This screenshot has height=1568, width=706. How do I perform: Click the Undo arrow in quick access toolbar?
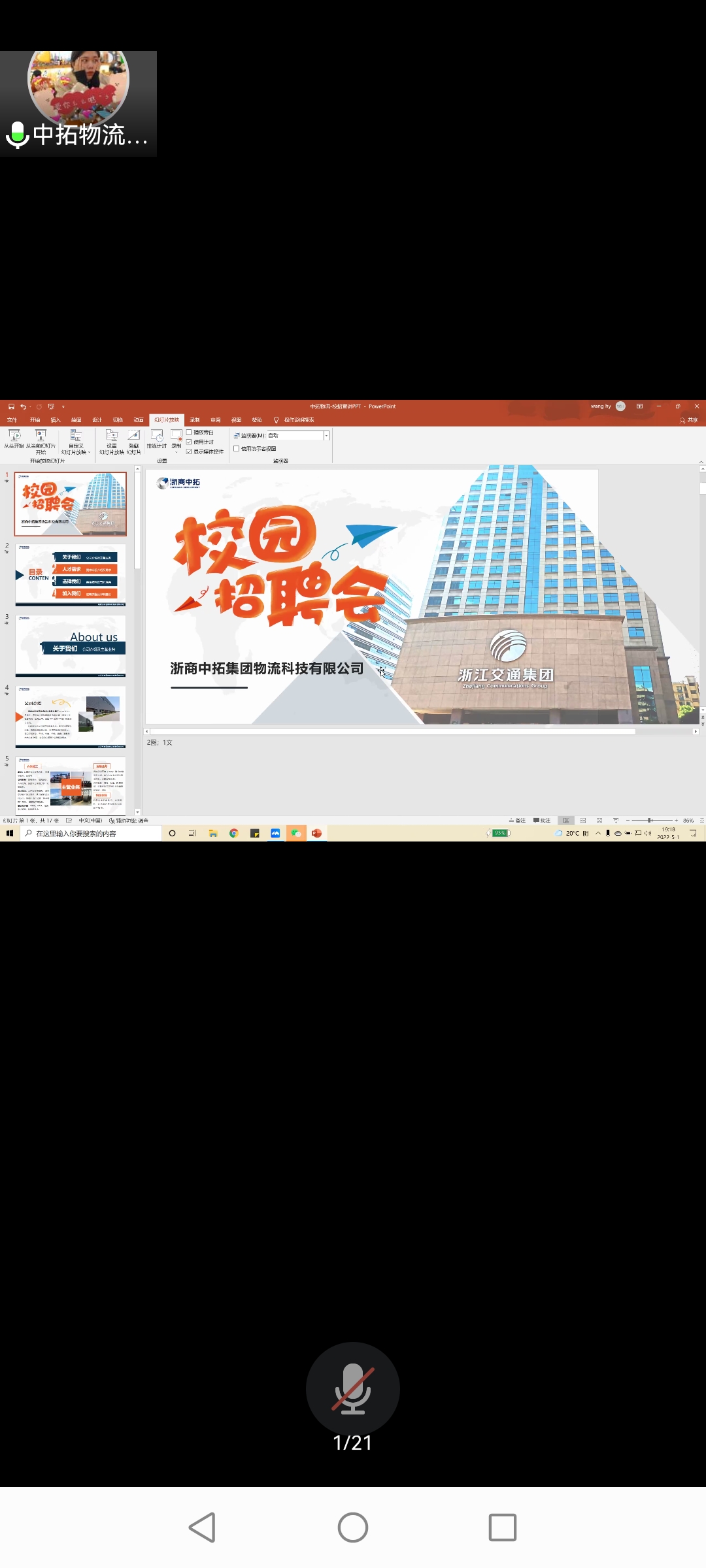[23, 406]
